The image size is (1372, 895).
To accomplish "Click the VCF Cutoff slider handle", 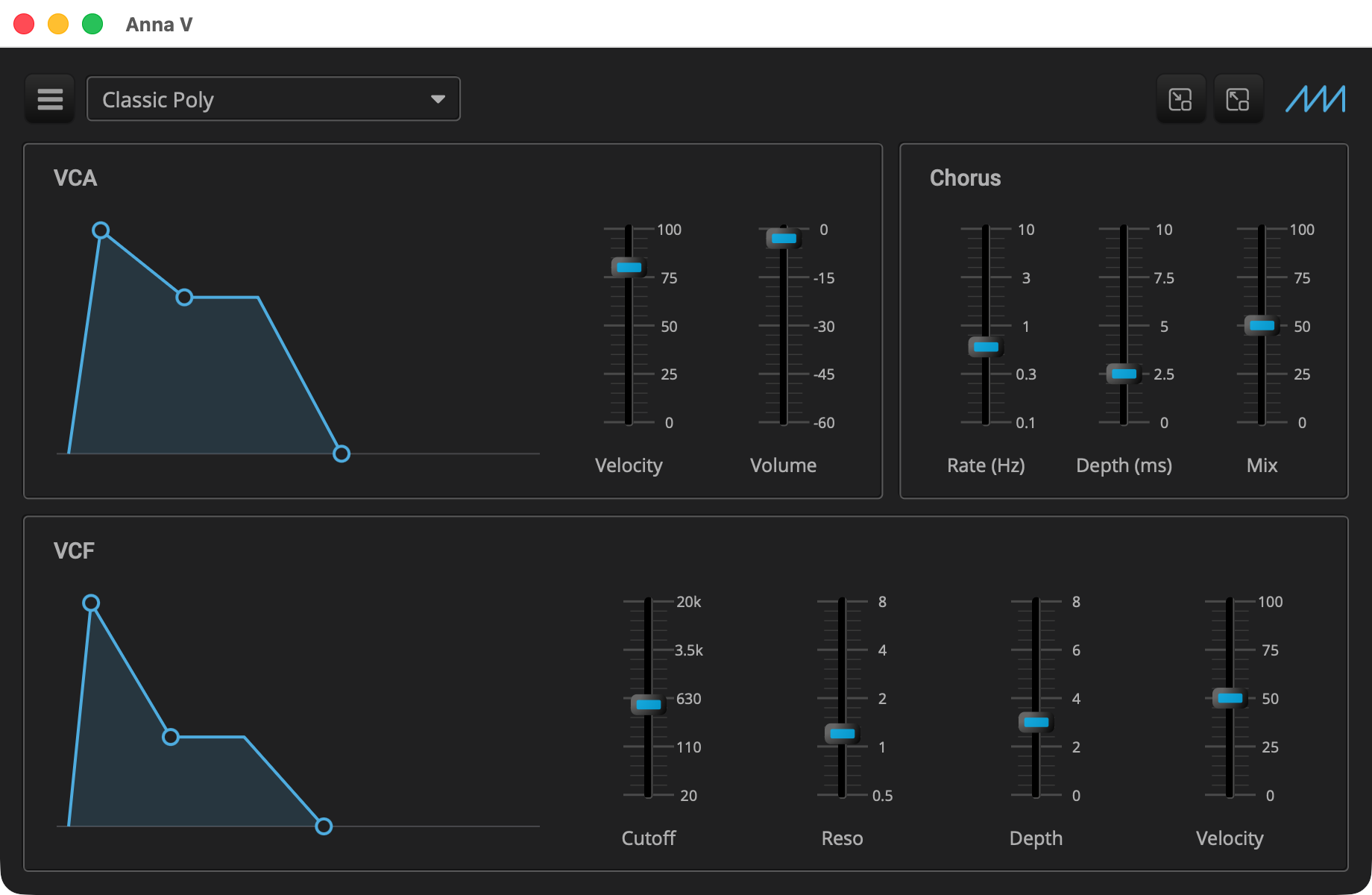I will (x=648, y=704).
